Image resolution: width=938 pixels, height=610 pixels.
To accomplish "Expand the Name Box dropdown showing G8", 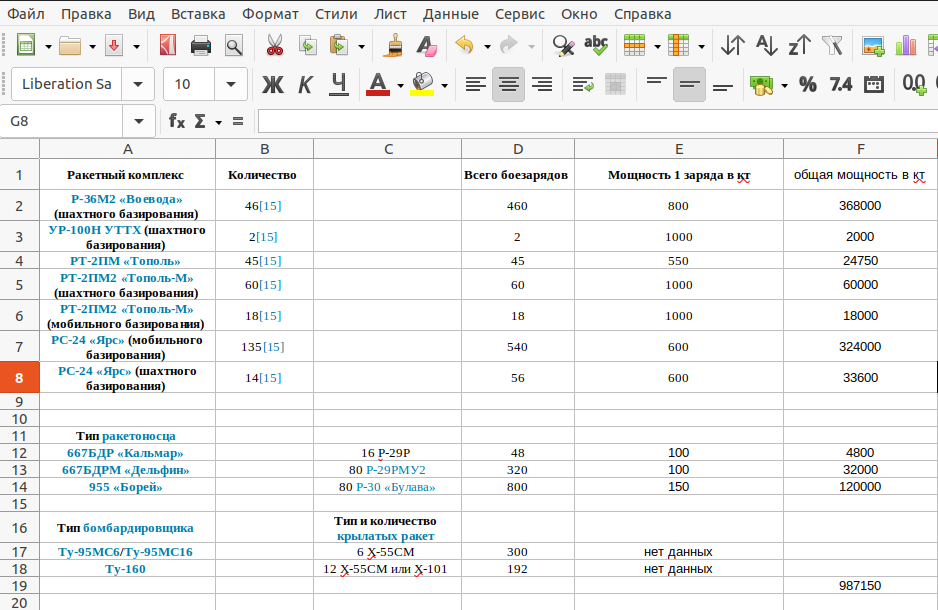I will (138, 121).
